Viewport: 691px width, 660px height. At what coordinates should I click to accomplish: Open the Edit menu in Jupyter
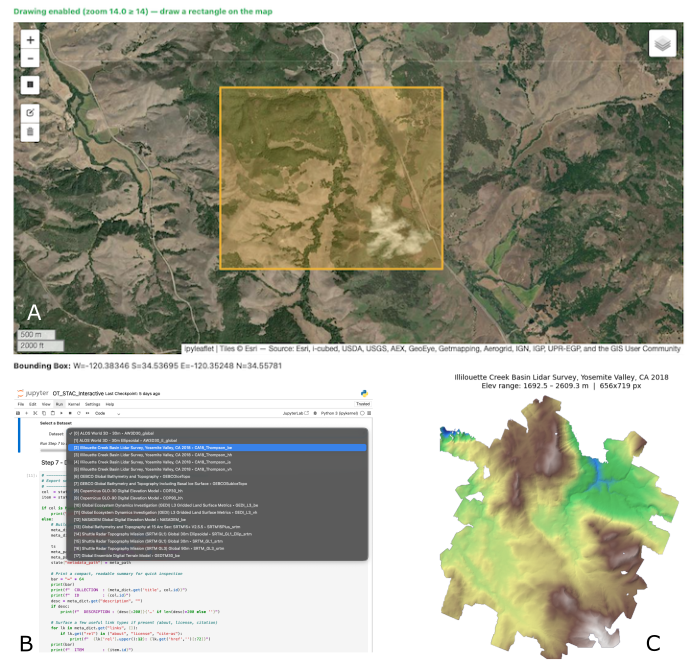pos(33,404)
